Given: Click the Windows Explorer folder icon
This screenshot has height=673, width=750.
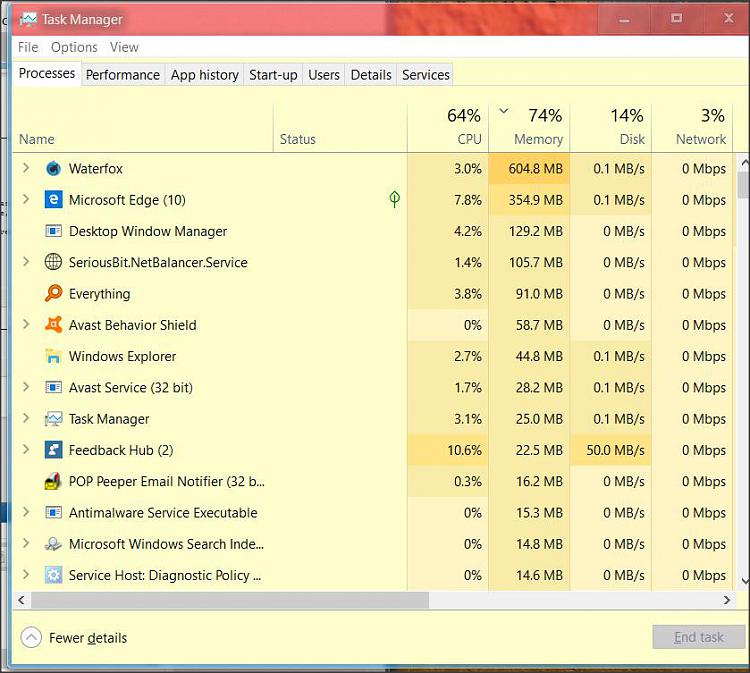Looking at the screenshot, I should point(53,356).
